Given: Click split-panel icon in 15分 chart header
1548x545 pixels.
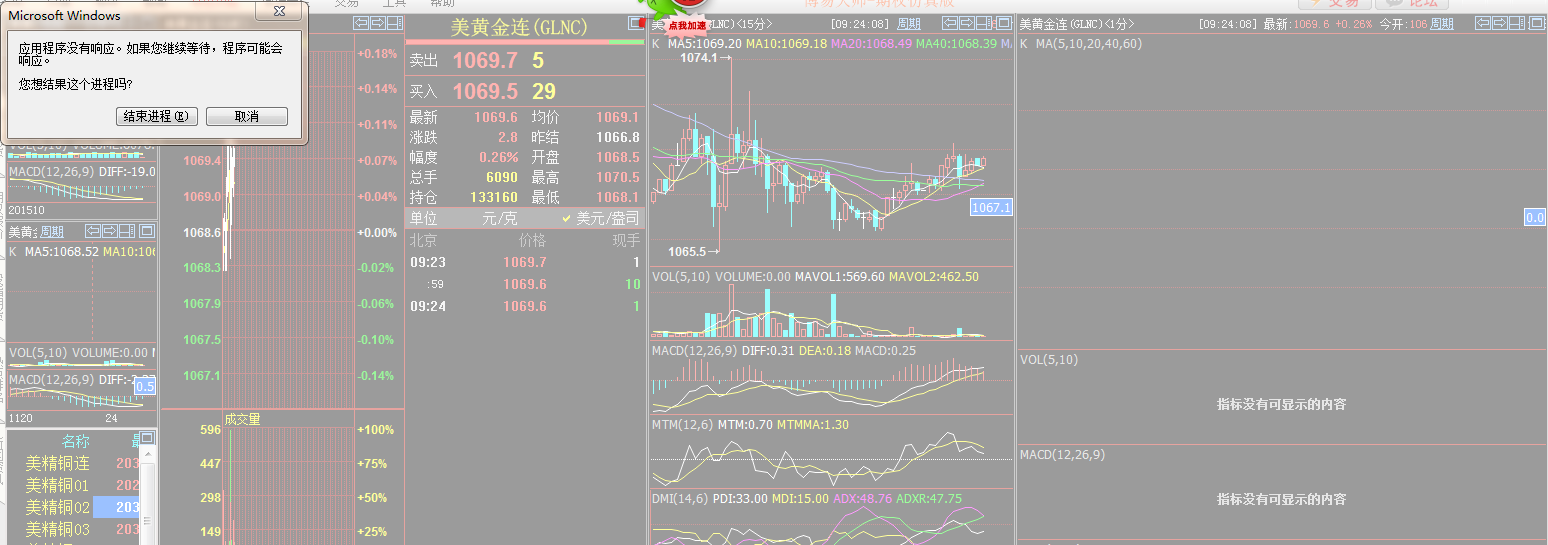Looking at the screenshot, I should [x=985, y=24].
